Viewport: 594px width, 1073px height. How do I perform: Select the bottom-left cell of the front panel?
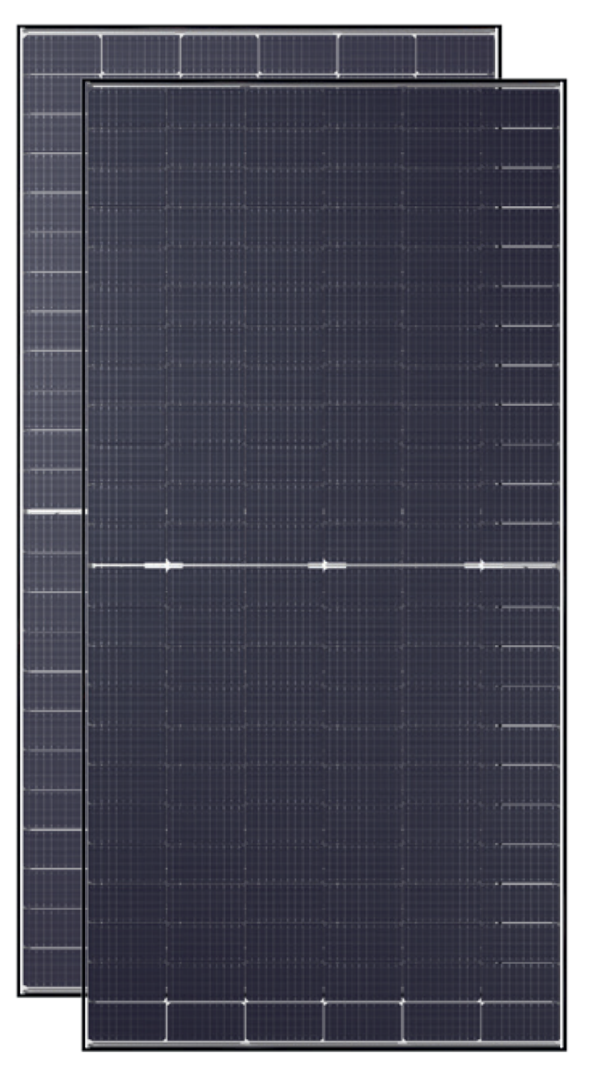coord(128,1022)
